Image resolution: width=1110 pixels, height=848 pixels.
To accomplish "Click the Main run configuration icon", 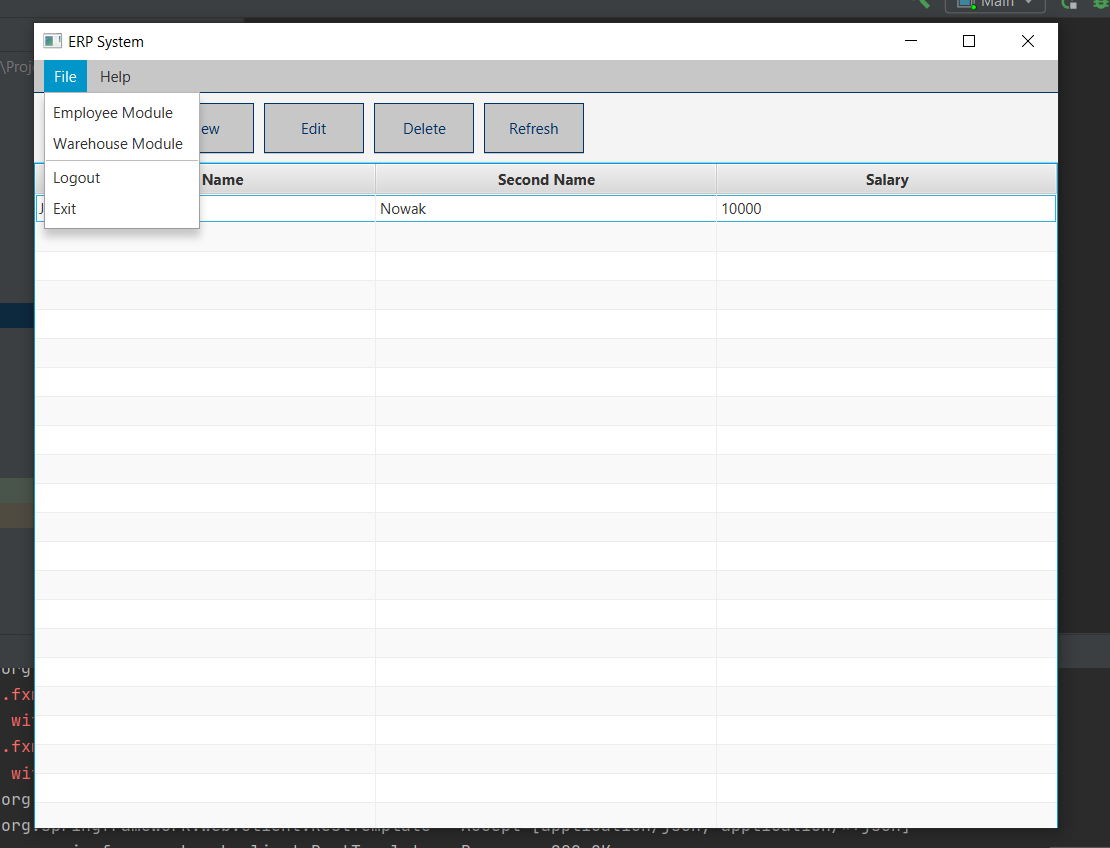I will coord(963,5).
